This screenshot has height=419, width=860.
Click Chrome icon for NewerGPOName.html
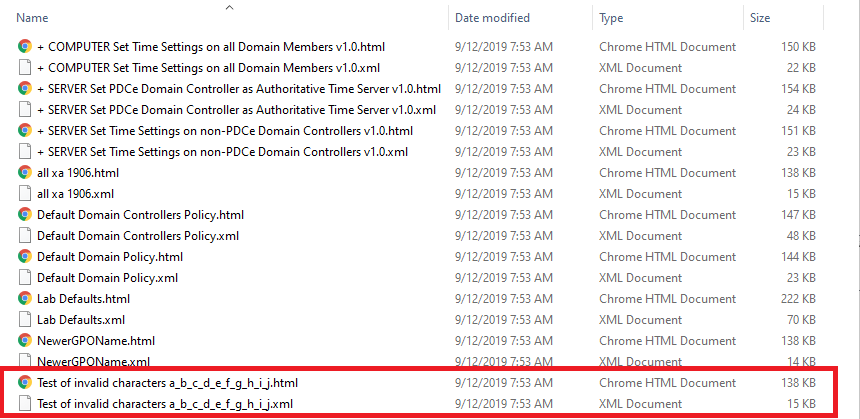click(24, 341)
